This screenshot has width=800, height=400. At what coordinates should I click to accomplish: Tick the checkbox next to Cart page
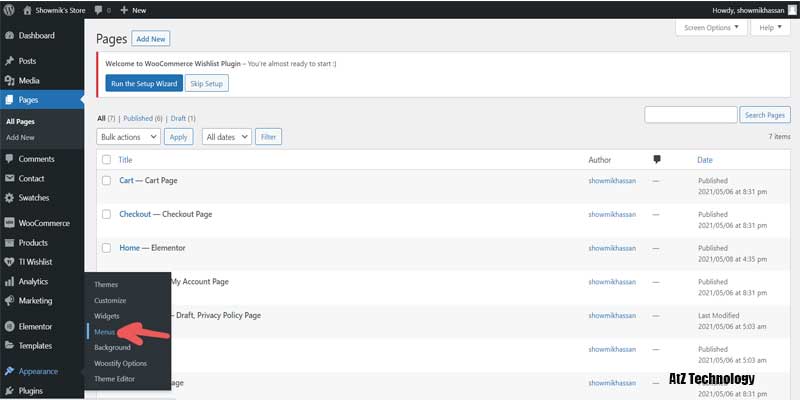(x=106, y=180)
